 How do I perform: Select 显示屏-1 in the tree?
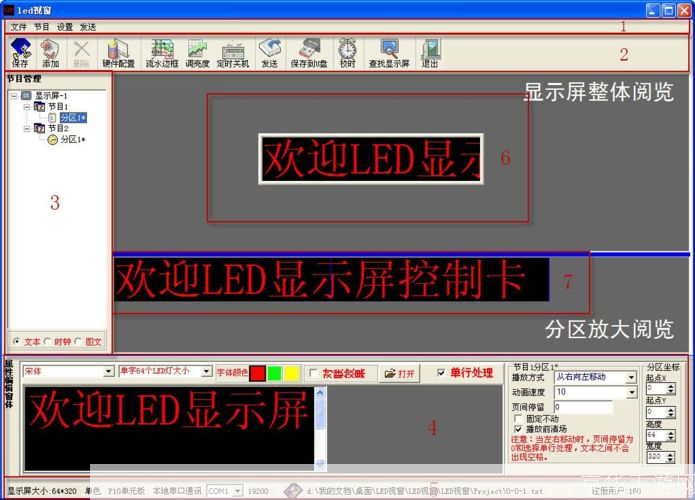pyautogui.click(x=51, y=95)
